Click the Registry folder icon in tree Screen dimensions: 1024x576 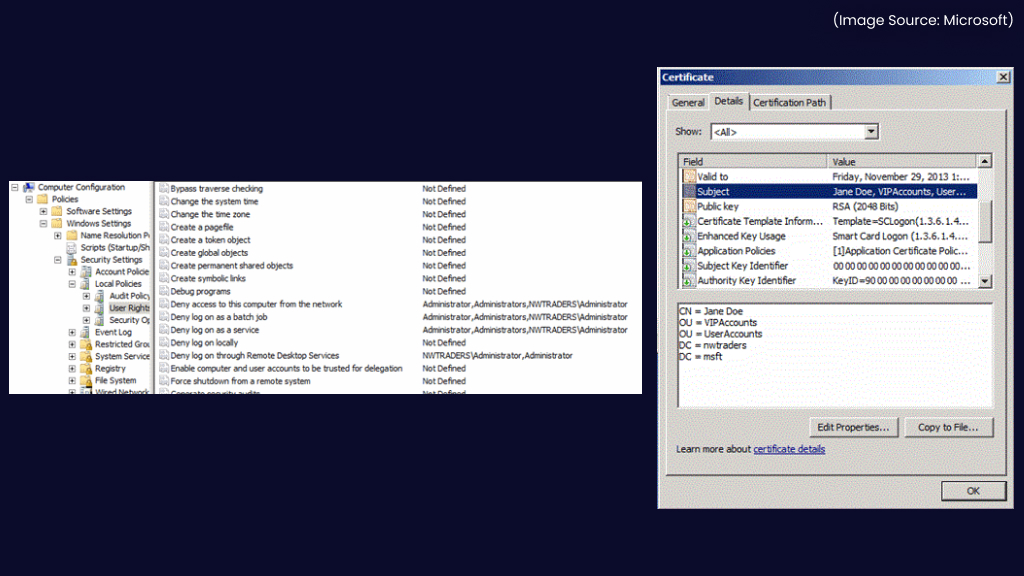pos(85,368)
